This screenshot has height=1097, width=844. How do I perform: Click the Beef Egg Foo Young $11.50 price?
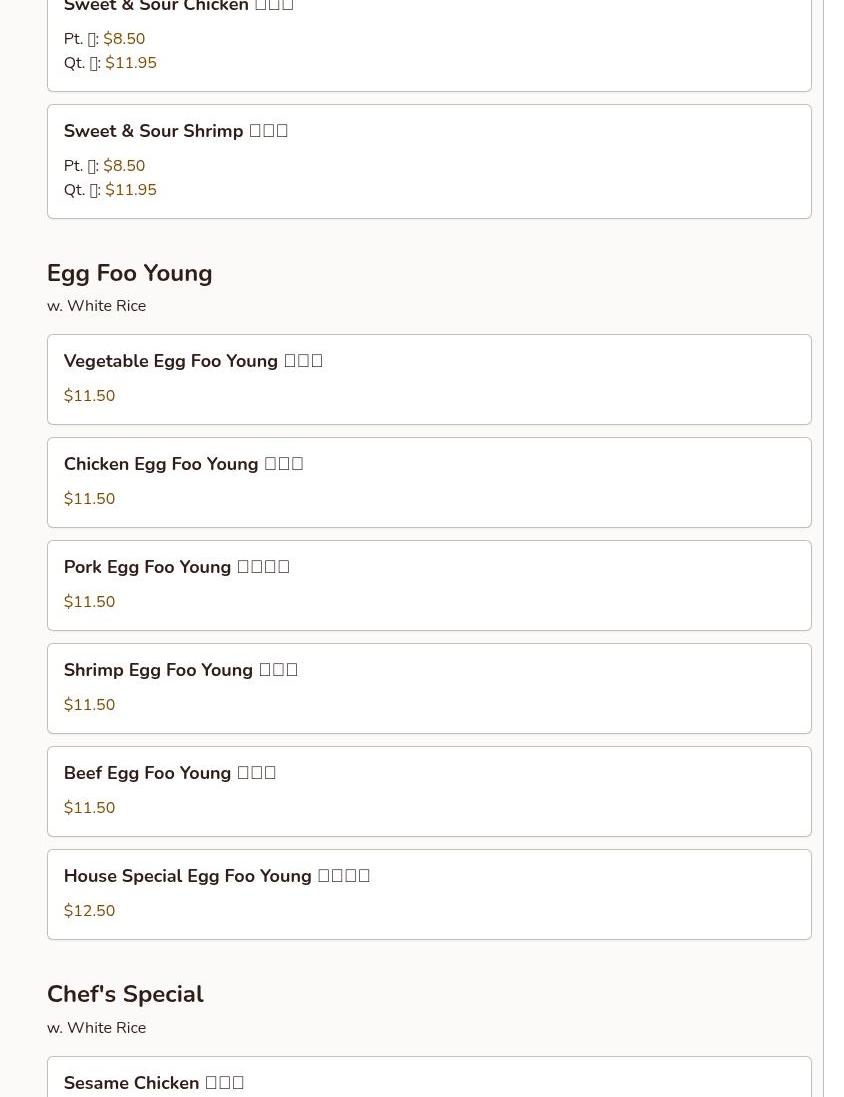(x=89, y=808)
